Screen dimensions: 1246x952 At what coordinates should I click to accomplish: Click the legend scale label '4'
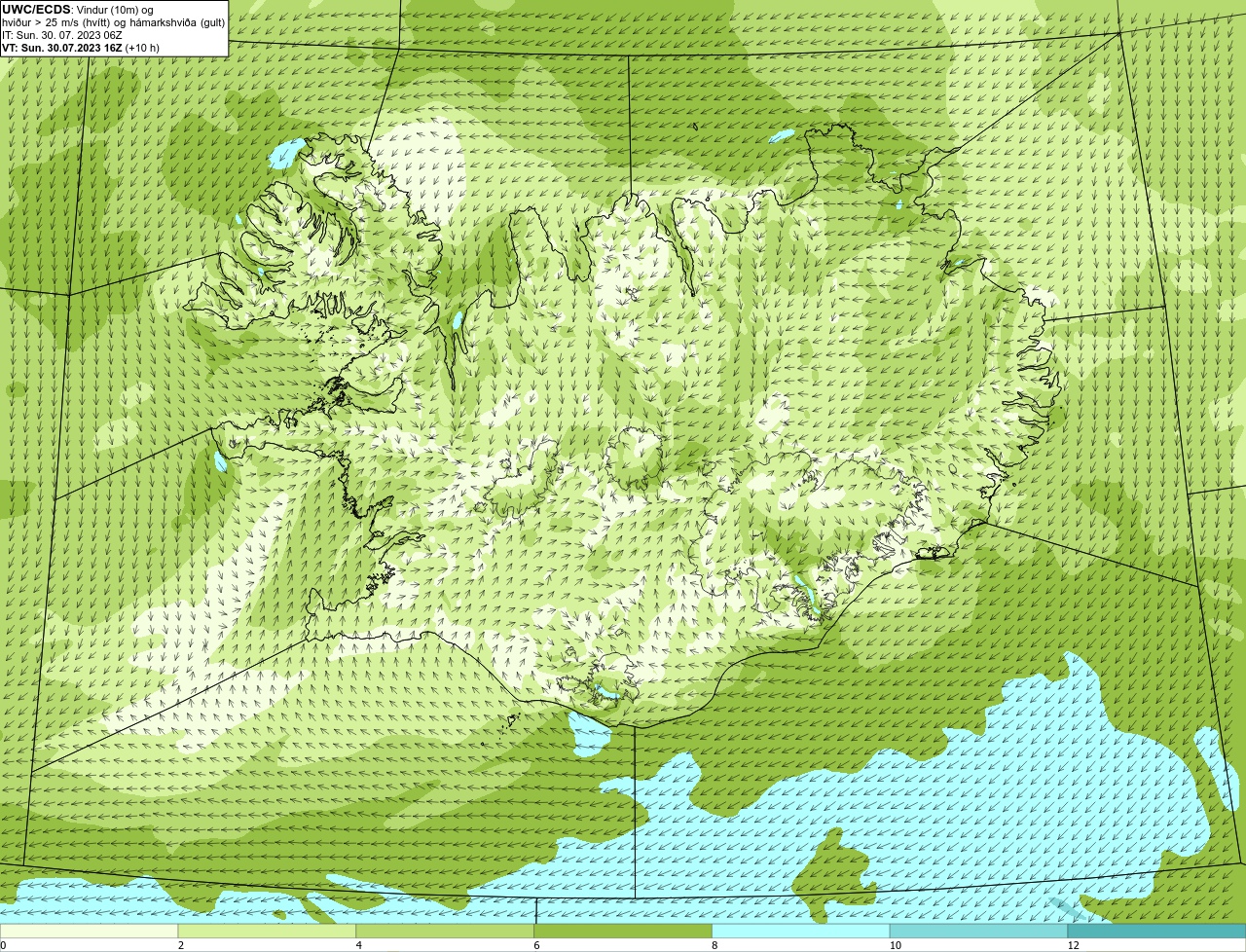[x=359, y=945]
